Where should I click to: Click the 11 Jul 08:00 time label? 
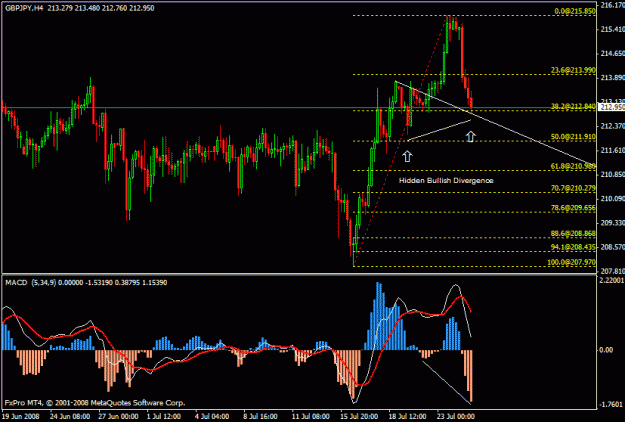[311, 416]
